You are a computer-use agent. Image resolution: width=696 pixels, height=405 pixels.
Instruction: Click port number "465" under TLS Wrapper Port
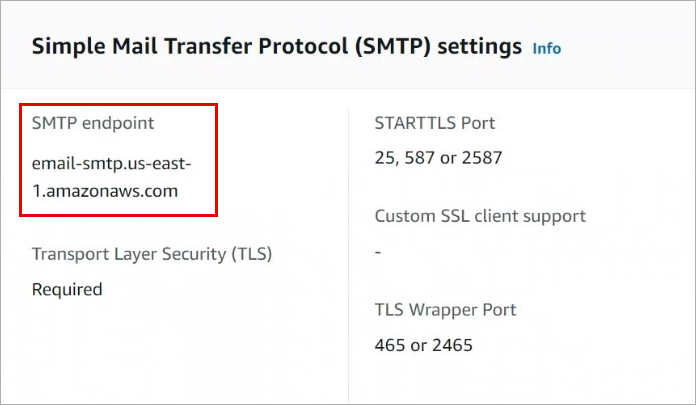click(x=390, y=346)
